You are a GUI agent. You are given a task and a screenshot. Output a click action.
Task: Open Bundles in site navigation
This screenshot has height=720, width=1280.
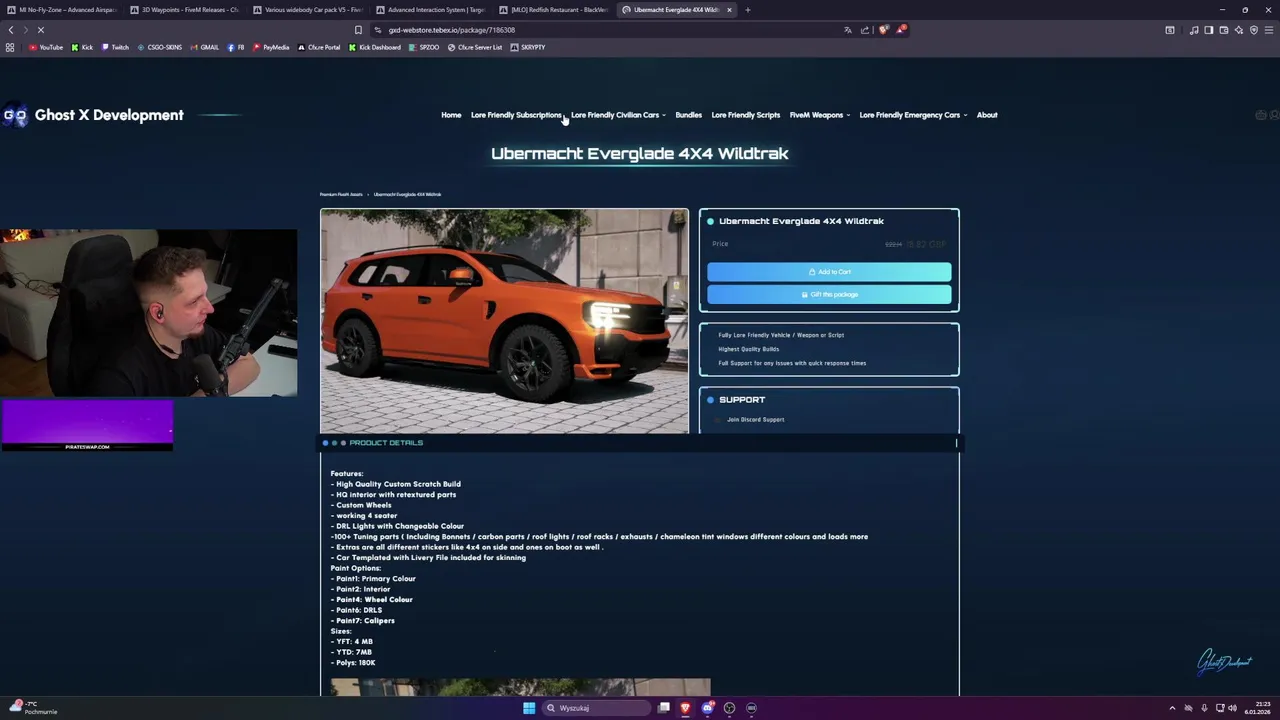tap(688, 115)
